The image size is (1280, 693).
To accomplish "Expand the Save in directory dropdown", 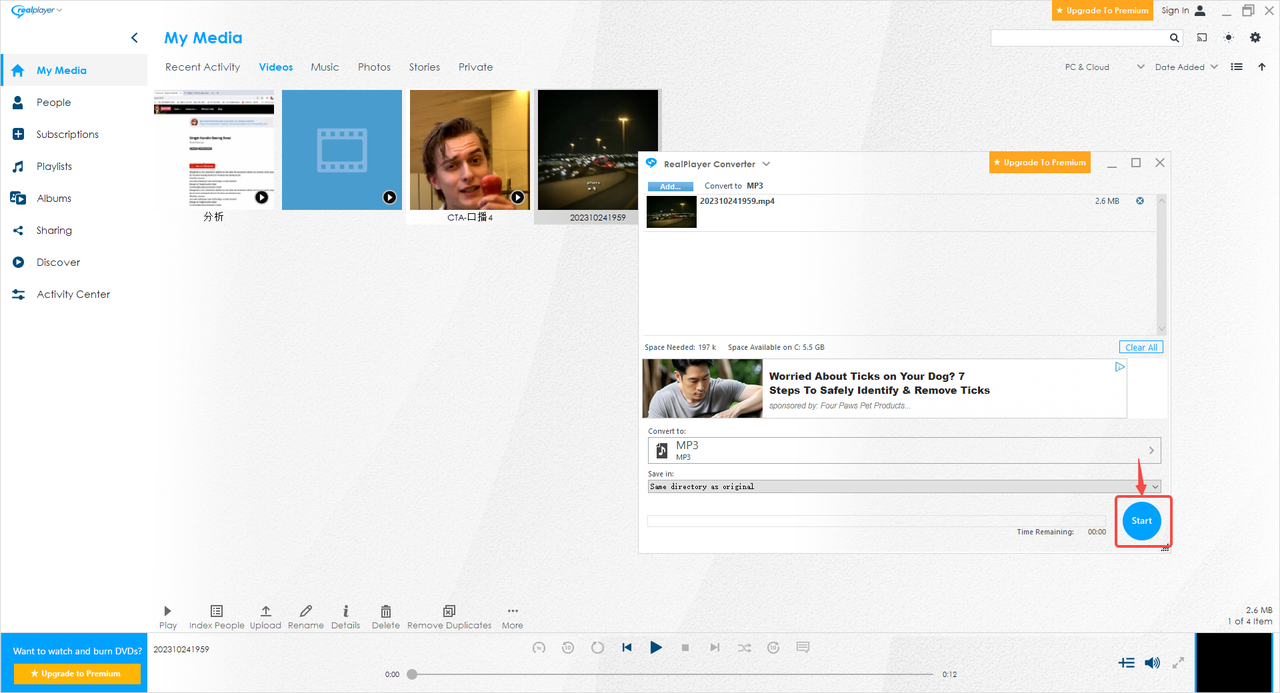I will point(1155,487).
